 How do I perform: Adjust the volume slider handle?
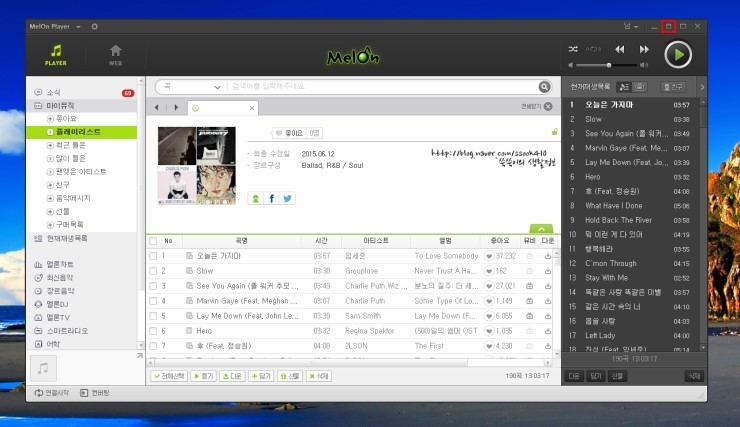(x=609, y=65)
